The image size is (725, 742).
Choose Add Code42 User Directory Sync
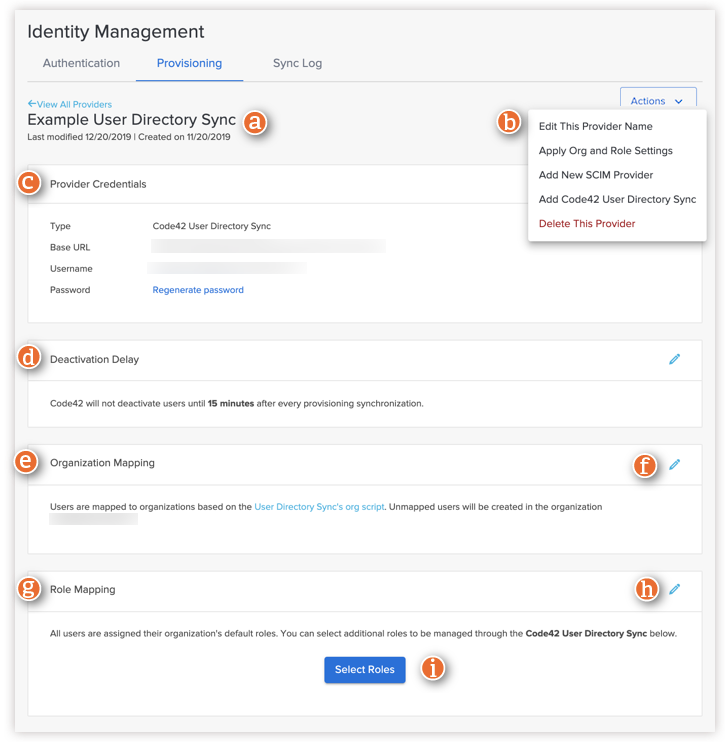click(x=617, y=199)
